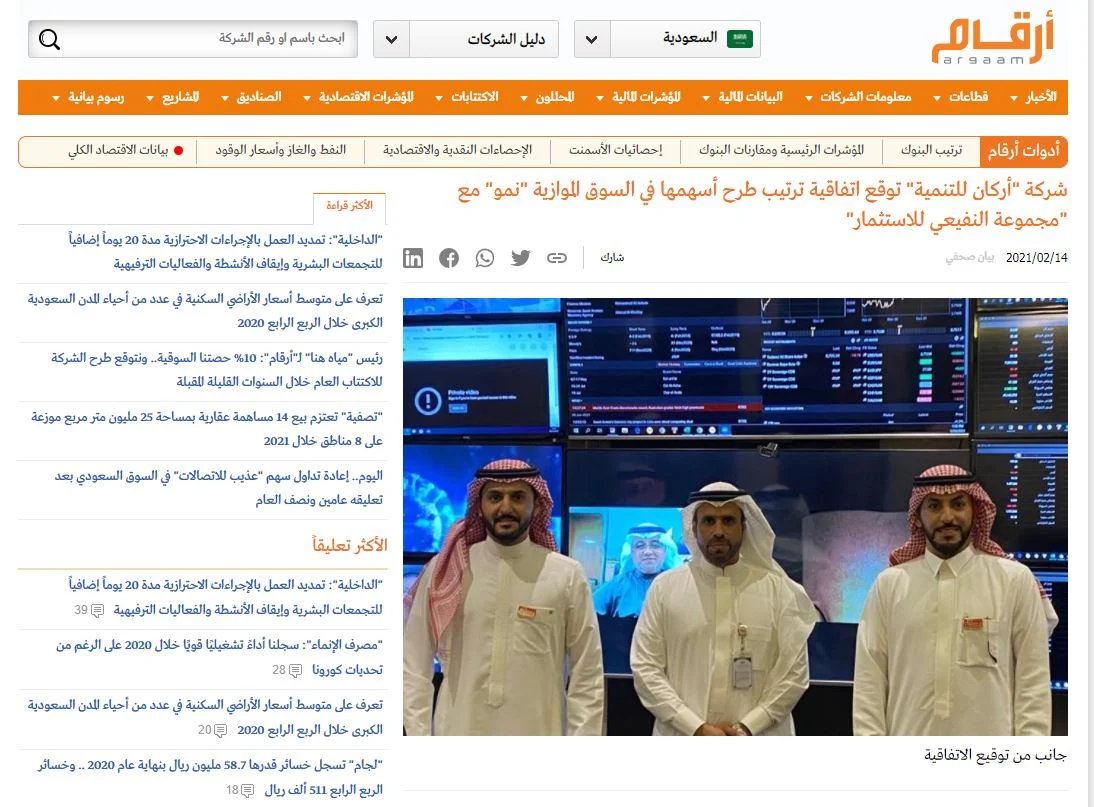This screenshot has width=1094, height=807.
Task: Click caption جانب من توقيع الاتفاقية
Action: tap(996, 755)
